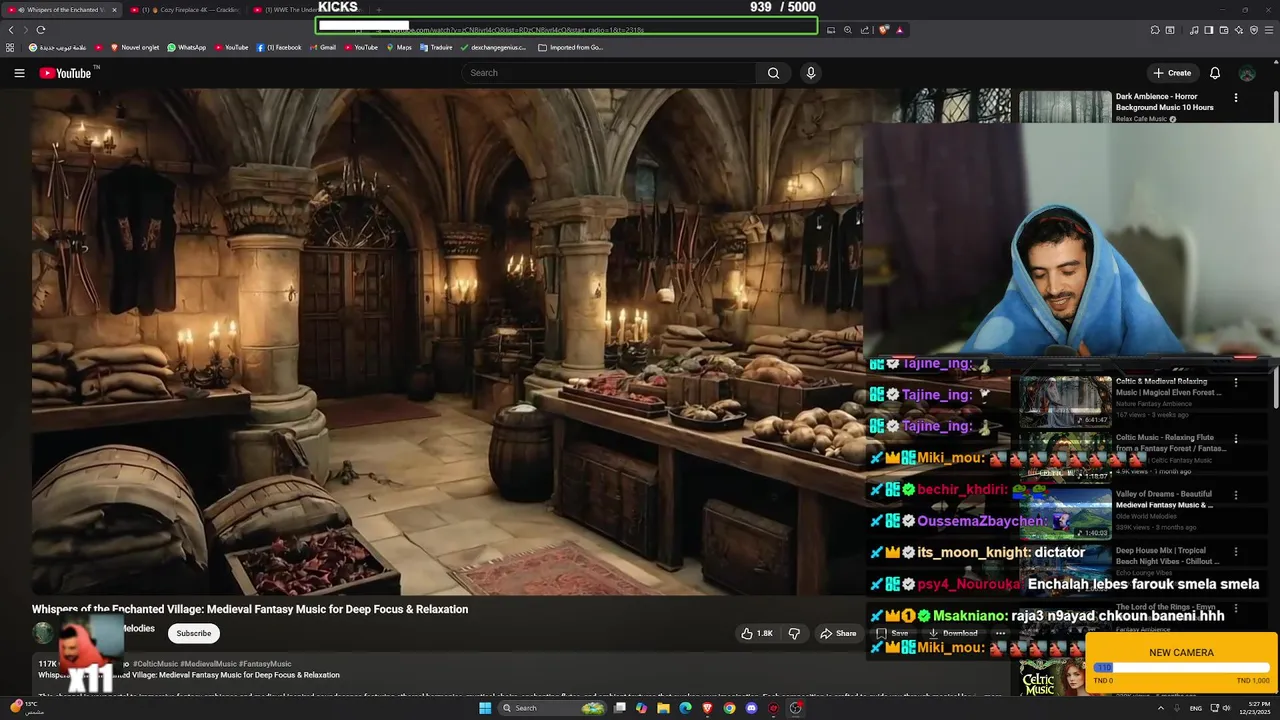The width and height of the screenshot is (1280, 720).
Task: Click Windows taskbar Search box
Action: (553, 708)
